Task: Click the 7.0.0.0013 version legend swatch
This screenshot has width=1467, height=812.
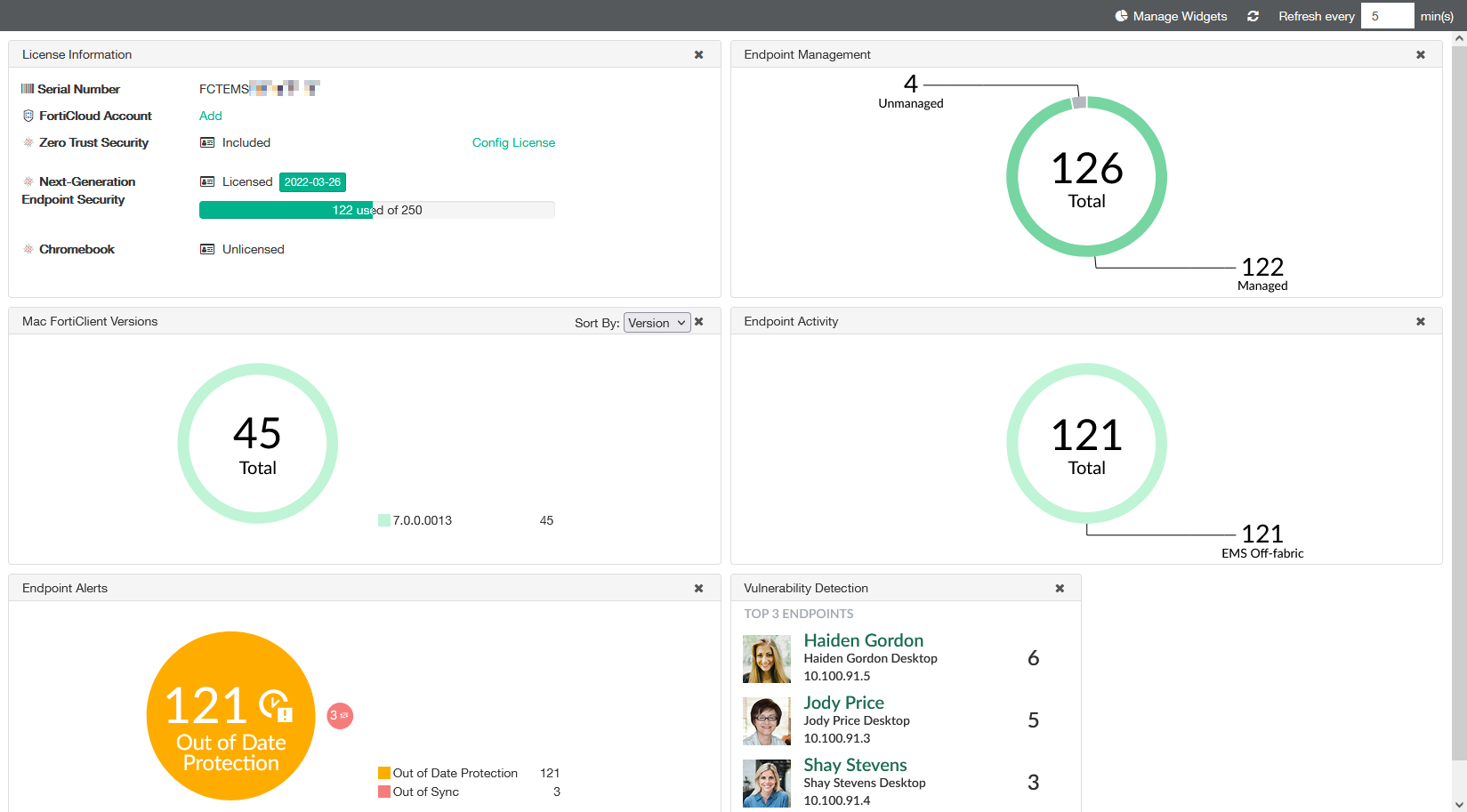Action: click(x=384, y=520)
